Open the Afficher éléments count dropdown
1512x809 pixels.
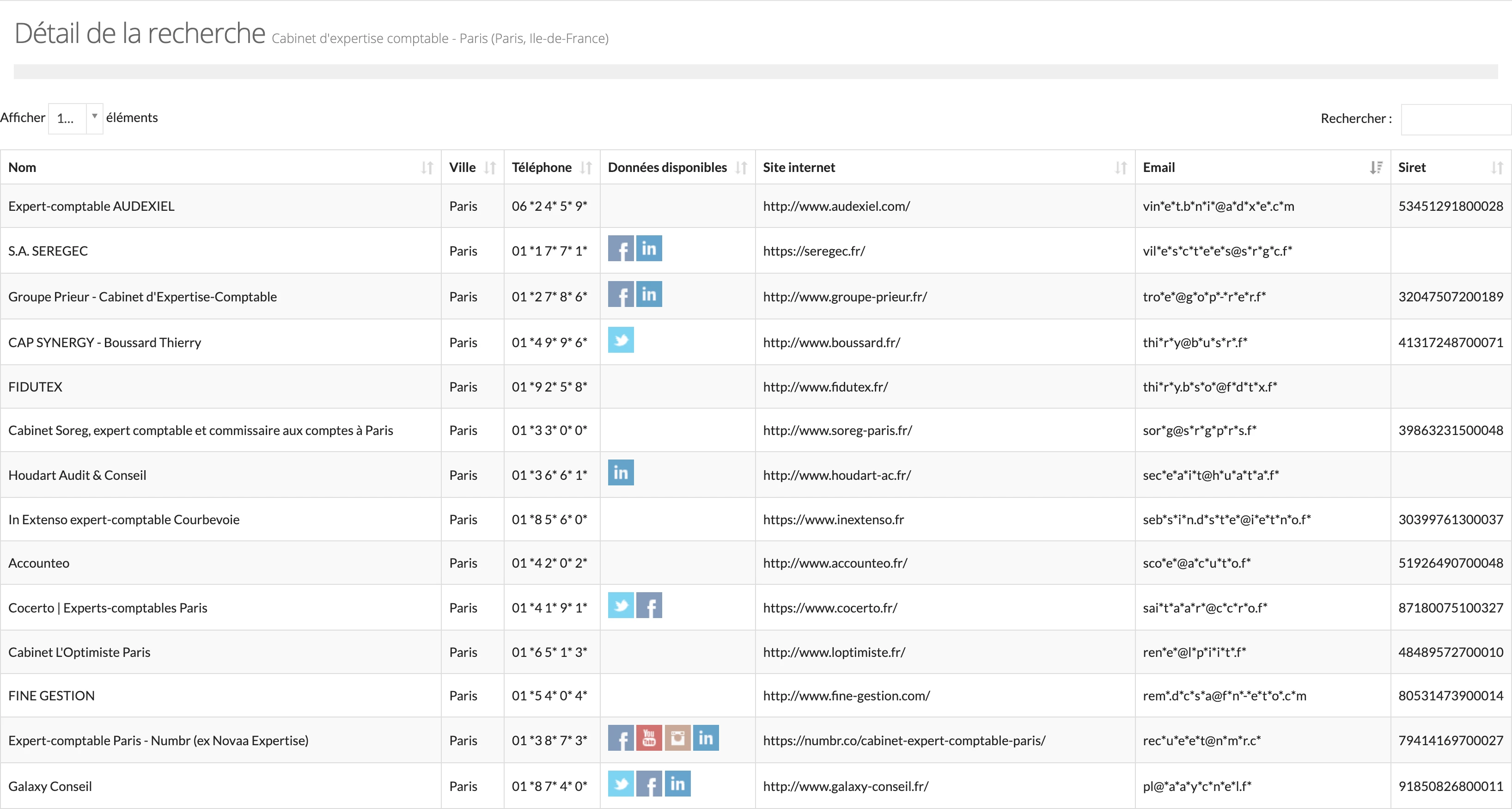tap(76, 118)
